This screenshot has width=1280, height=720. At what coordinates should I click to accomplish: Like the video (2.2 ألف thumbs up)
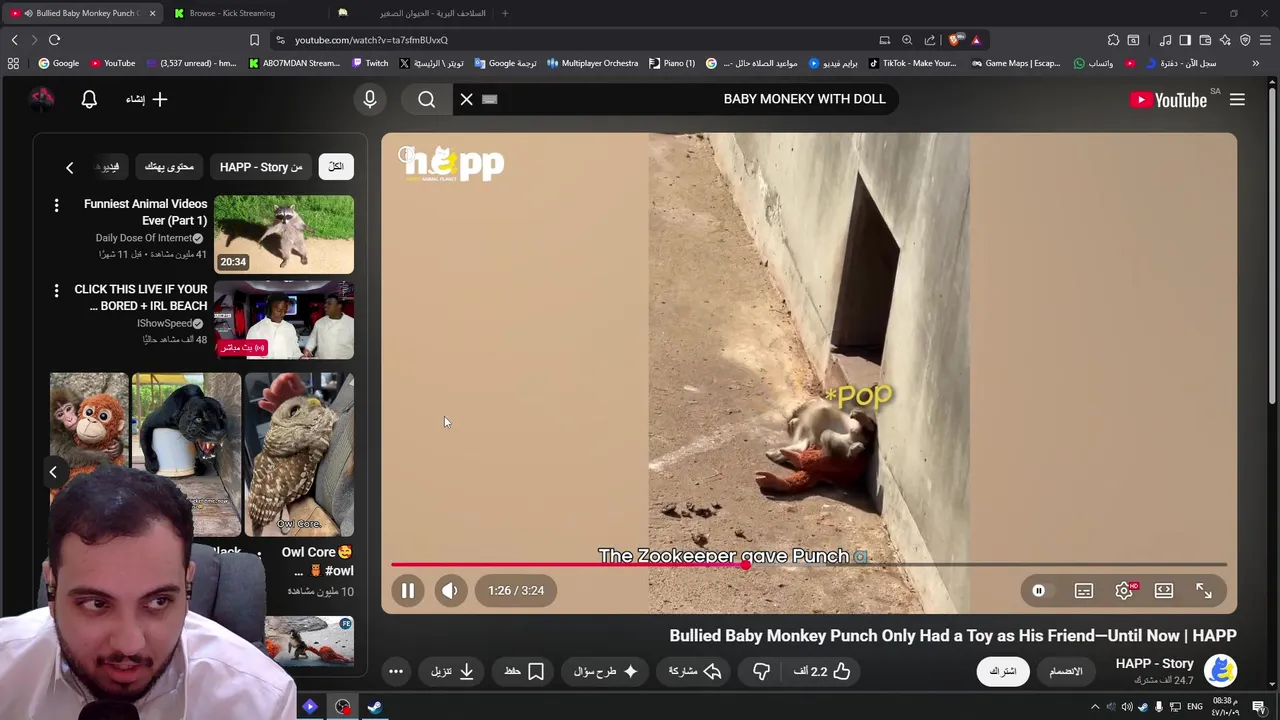click(822, 671)
